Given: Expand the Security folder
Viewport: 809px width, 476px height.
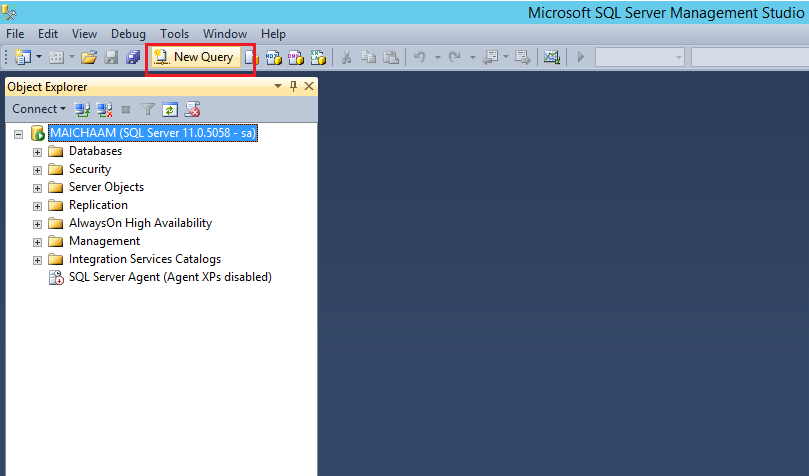Looking at the screenshot, I should click(x=37, y=170).
